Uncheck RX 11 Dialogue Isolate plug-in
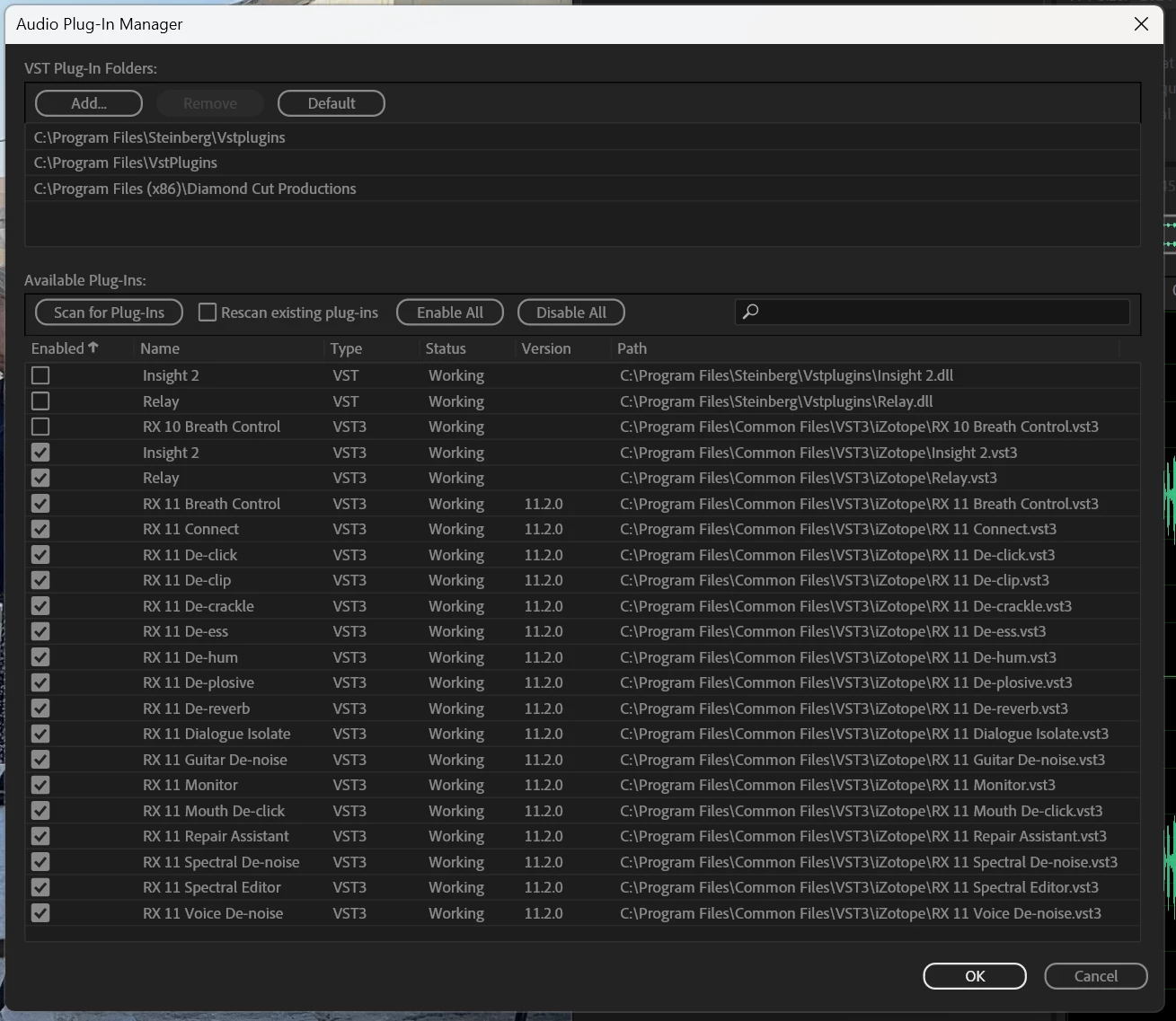Image resolution: width=1176 pixels, height=1021 pixels. (40, 734)
